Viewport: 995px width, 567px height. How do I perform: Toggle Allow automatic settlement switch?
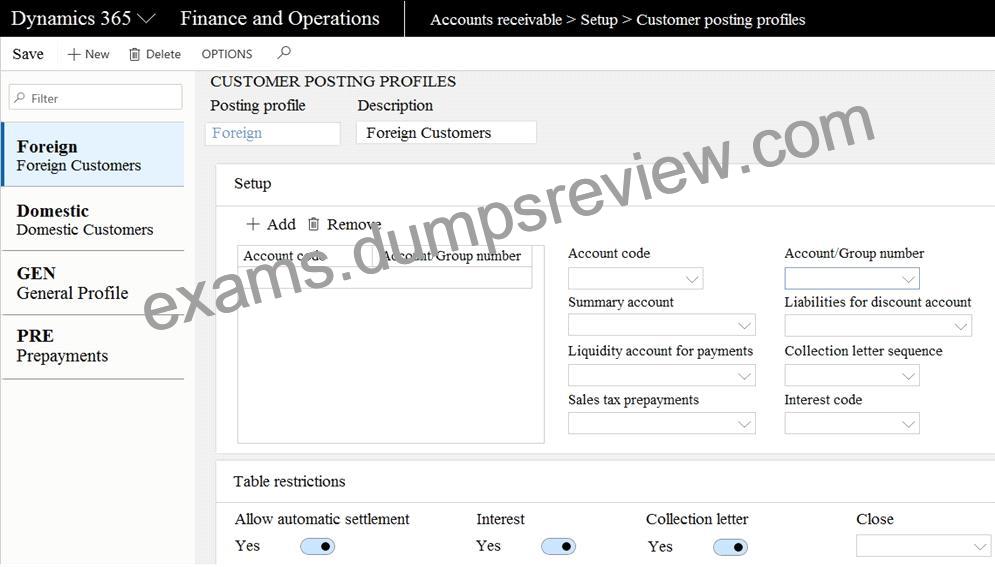pos(317,546)
